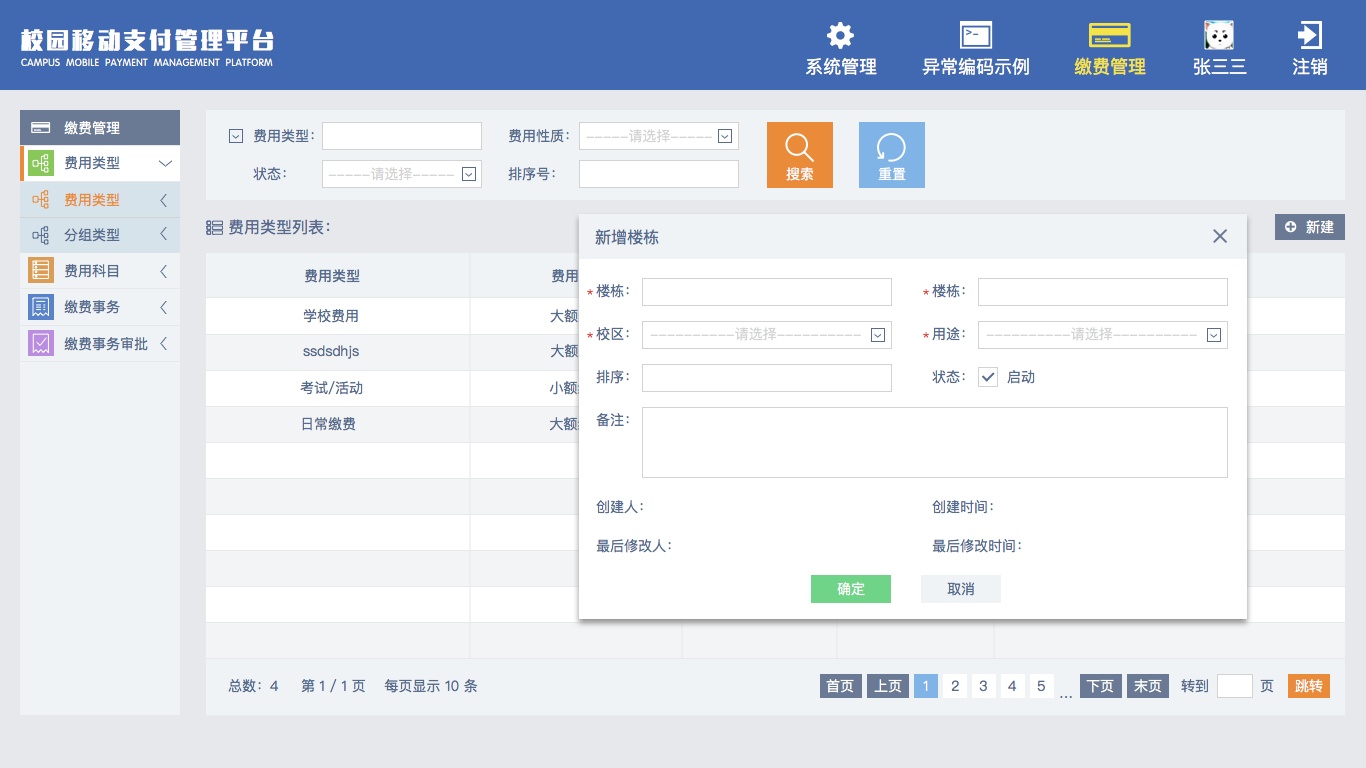The image size is (1366, 768).
Task: Expand the 缴费事务 sidebar menu
Action: tap(100, 307)
